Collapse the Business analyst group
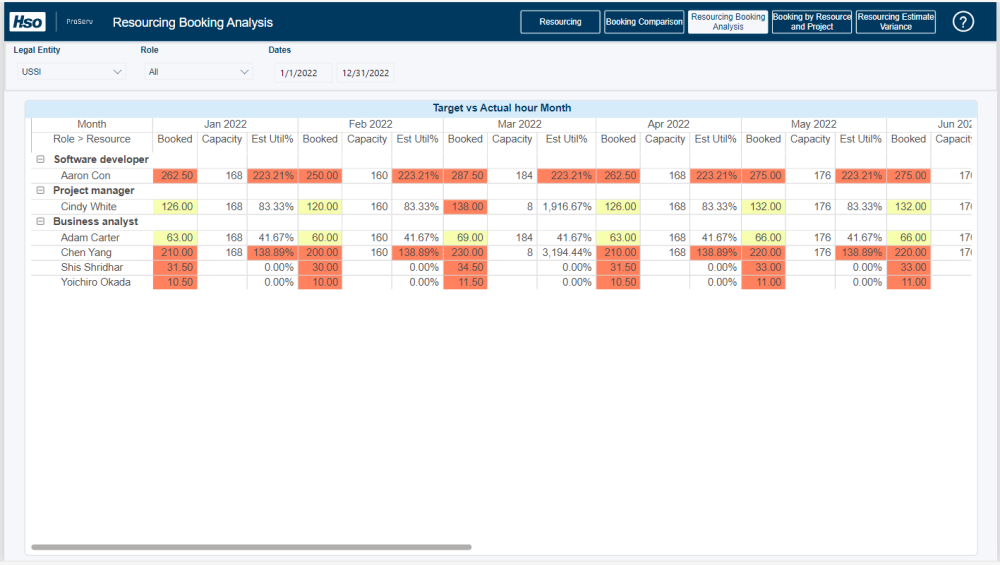The height and width of the screenshot is (565, 1000). pos(40,221)
